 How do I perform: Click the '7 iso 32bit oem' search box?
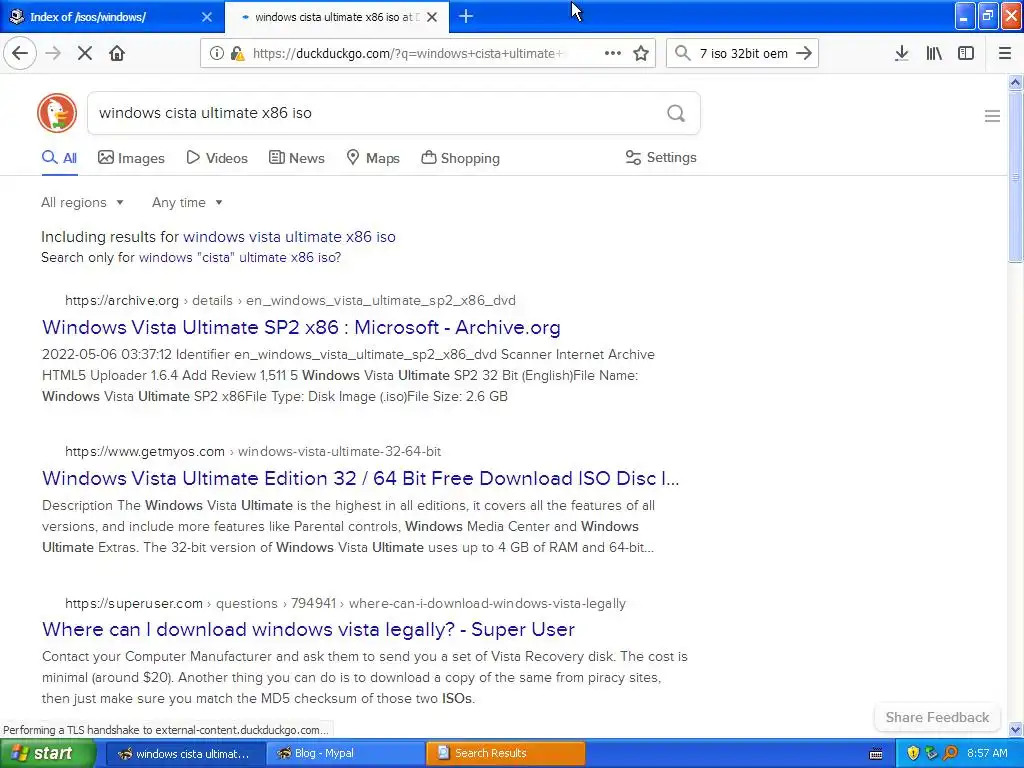(x=744, y=54)
